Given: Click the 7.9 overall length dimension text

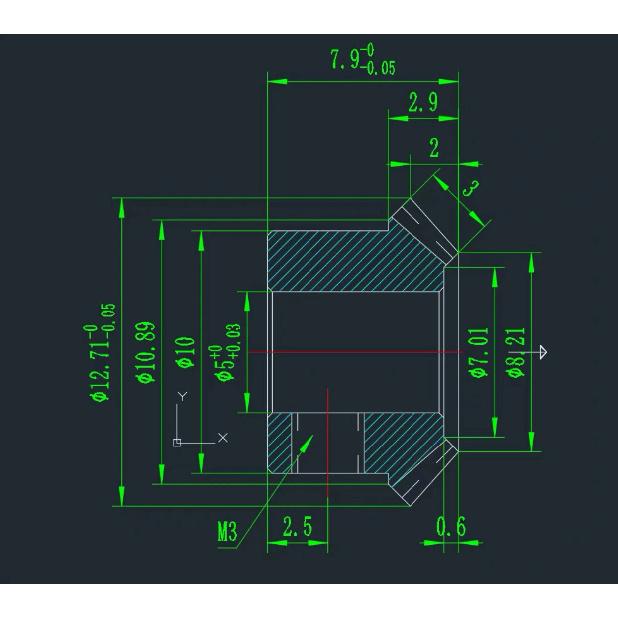Looking at the screenshot, I should (x=363, y=60).
